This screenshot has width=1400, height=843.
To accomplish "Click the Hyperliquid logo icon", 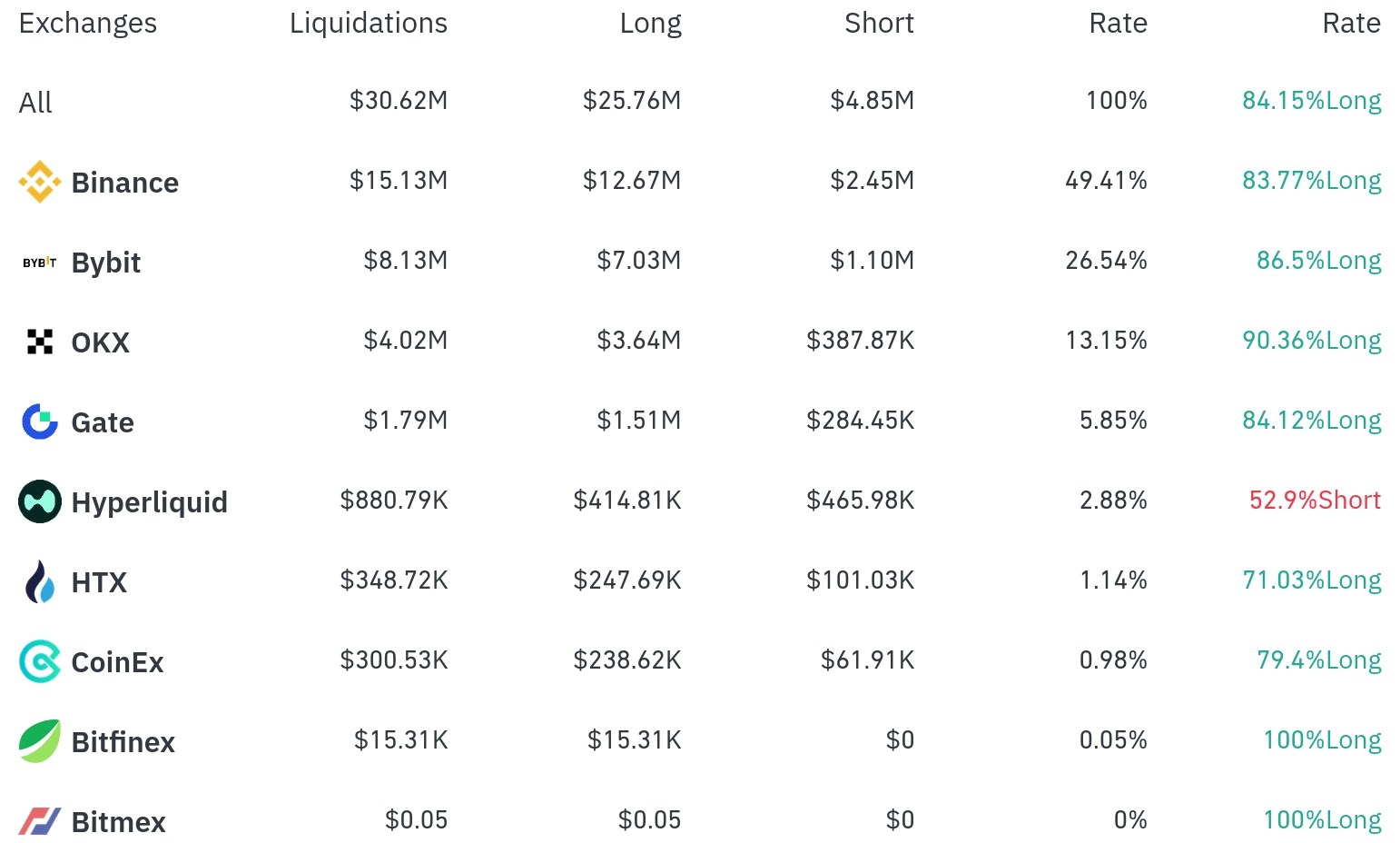I will point(40,501).
